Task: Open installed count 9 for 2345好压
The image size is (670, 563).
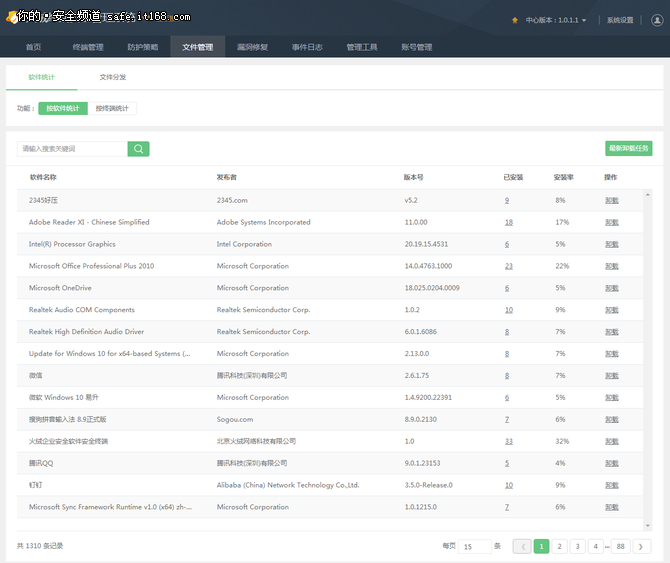Action: pyautogui.click(x=507, y=200)
